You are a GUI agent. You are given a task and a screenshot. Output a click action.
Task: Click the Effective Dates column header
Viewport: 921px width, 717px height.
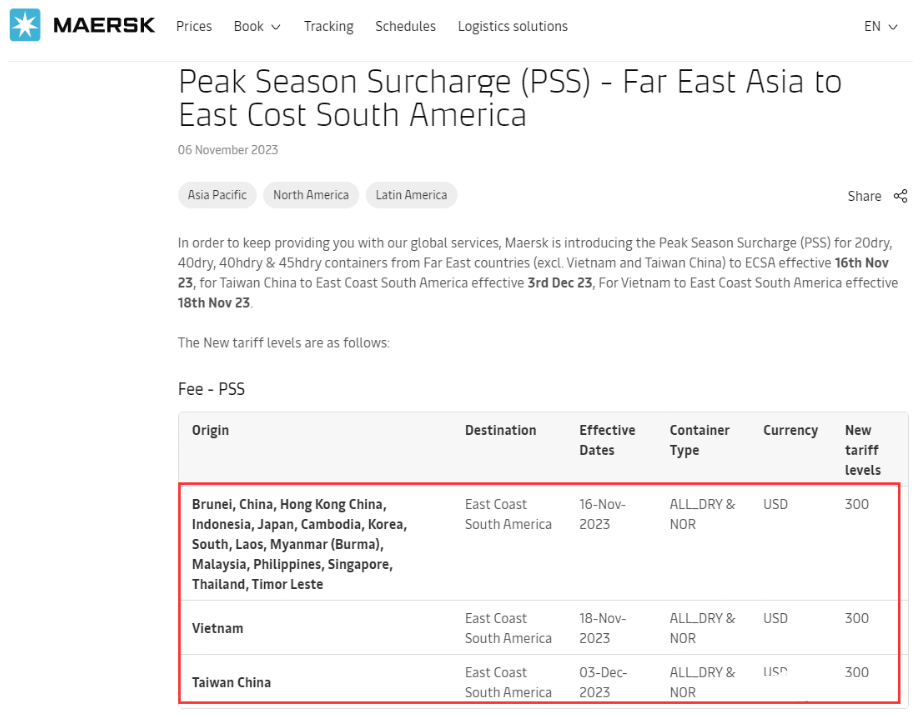pyautogui.click(x=607, y=440)
